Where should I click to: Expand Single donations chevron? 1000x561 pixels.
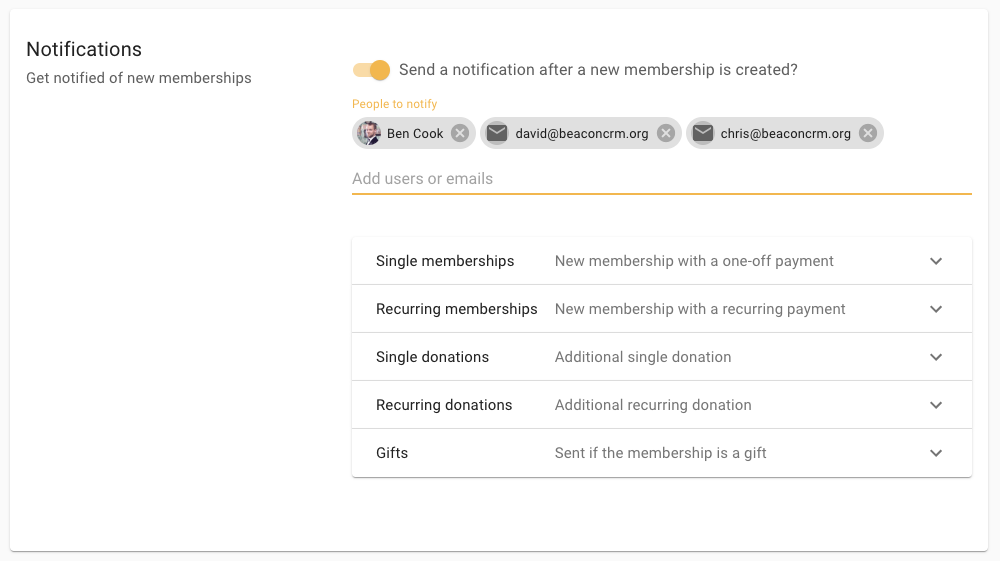(x=936, y=357)
